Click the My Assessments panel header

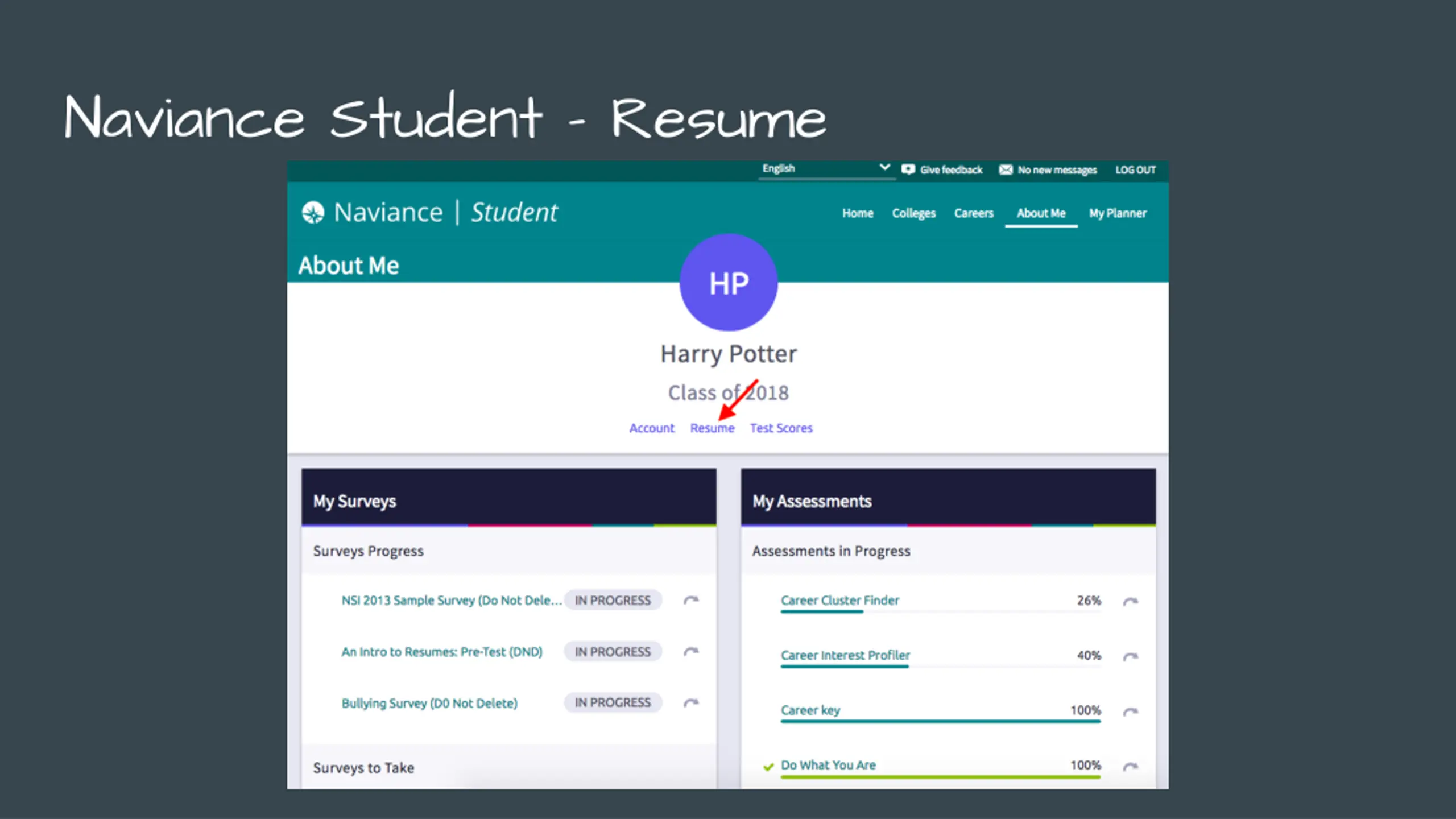click(948, 497)
